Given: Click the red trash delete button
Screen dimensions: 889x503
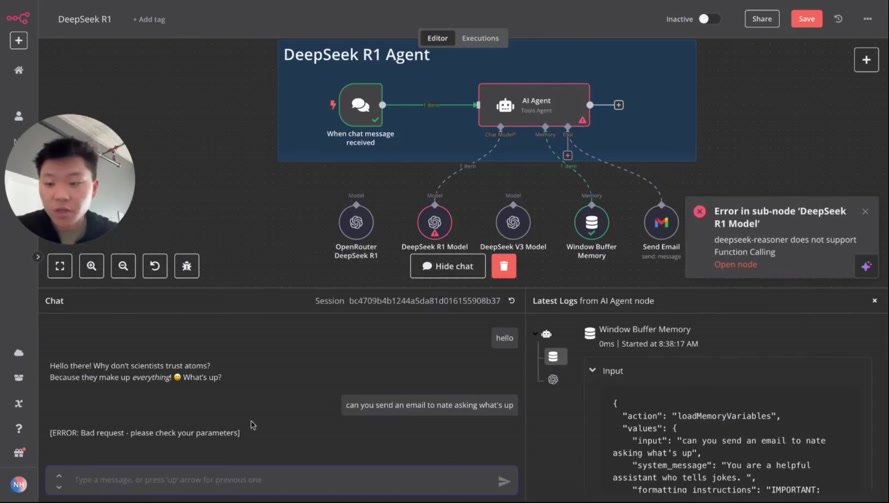Looking at the screenshot, I should (x=503, y=266).
